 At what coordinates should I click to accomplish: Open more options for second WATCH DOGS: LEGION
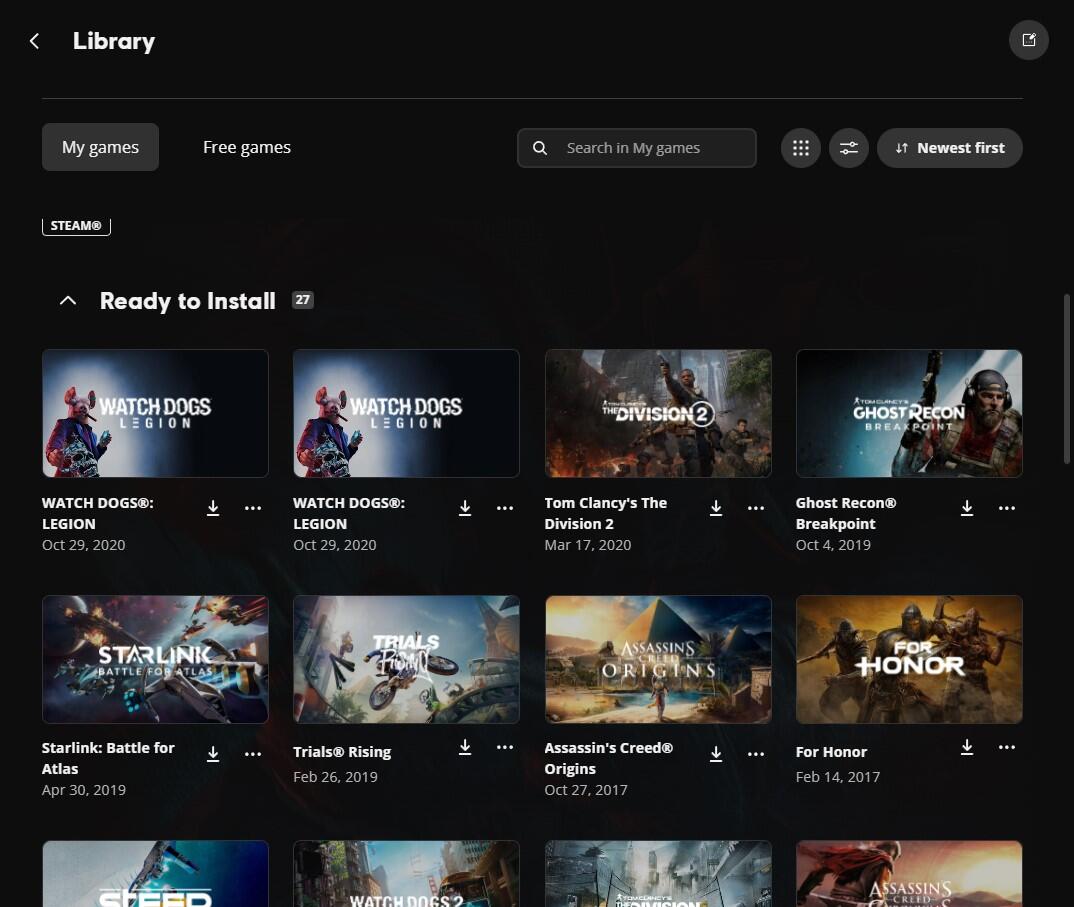(x=505, y=508)
